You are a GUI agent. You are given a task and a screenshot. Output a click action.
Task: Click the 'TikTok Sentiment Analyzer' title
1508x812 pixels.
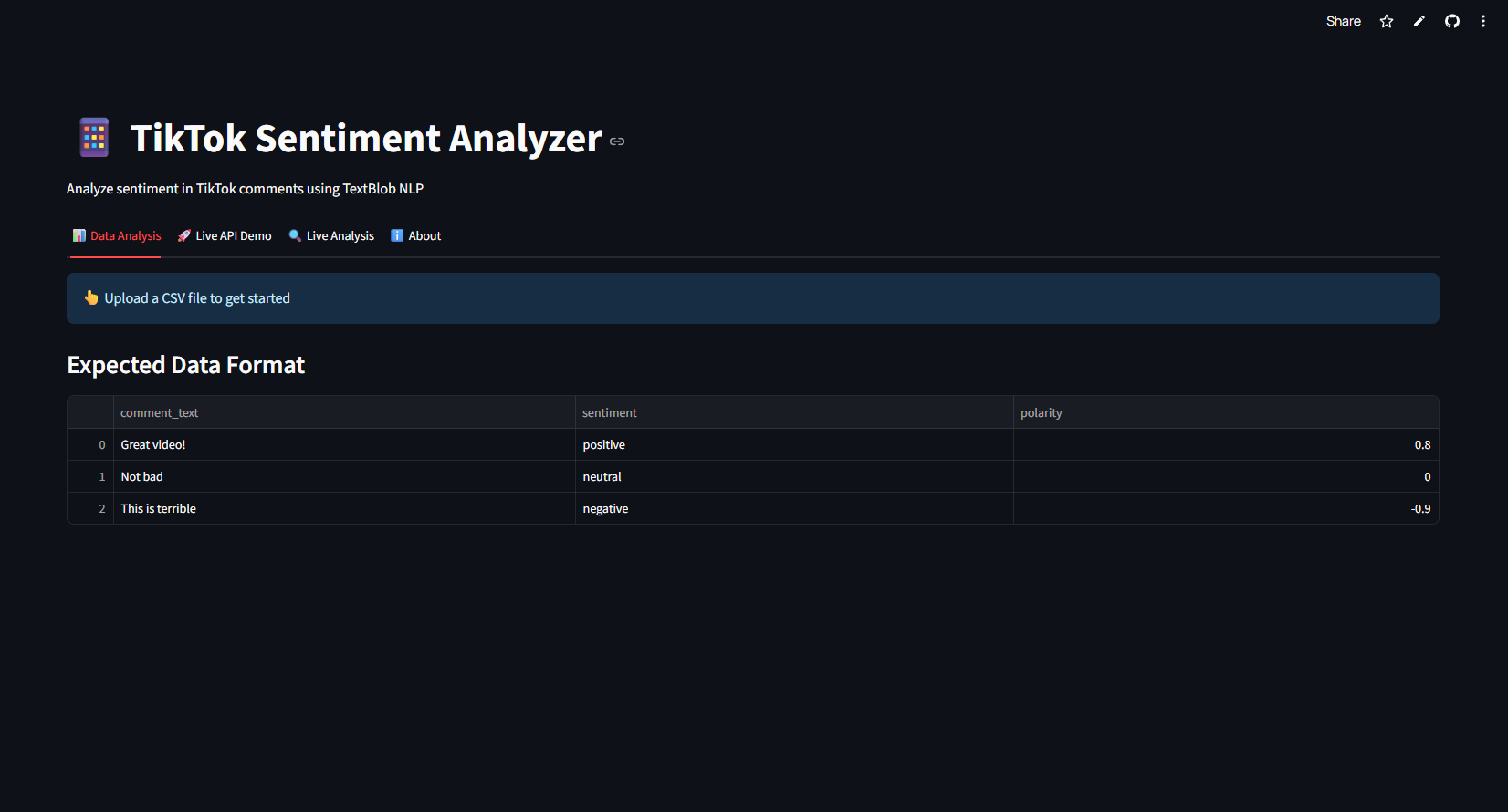point(366,139)
